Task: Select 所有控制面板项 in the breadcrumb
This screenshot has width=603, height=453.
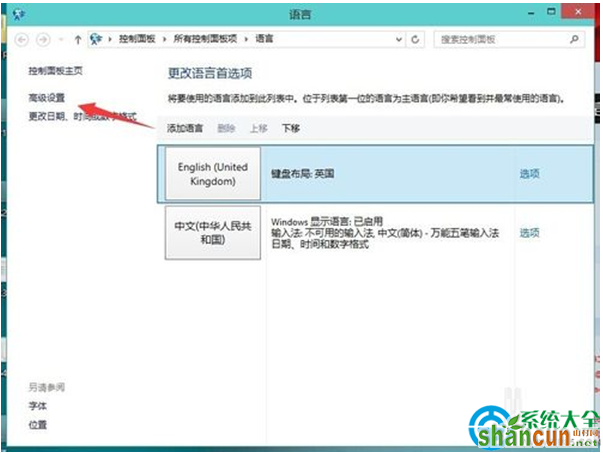Action: point(205,39)
